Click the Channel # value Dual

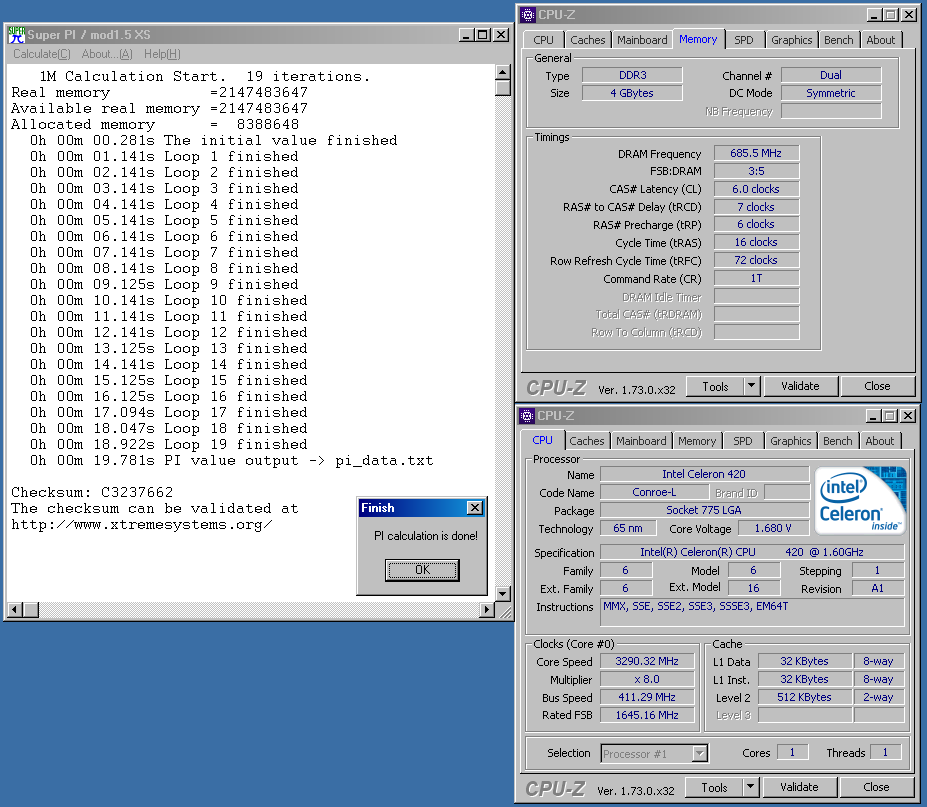pyautogui.click(x=831, y=75)
